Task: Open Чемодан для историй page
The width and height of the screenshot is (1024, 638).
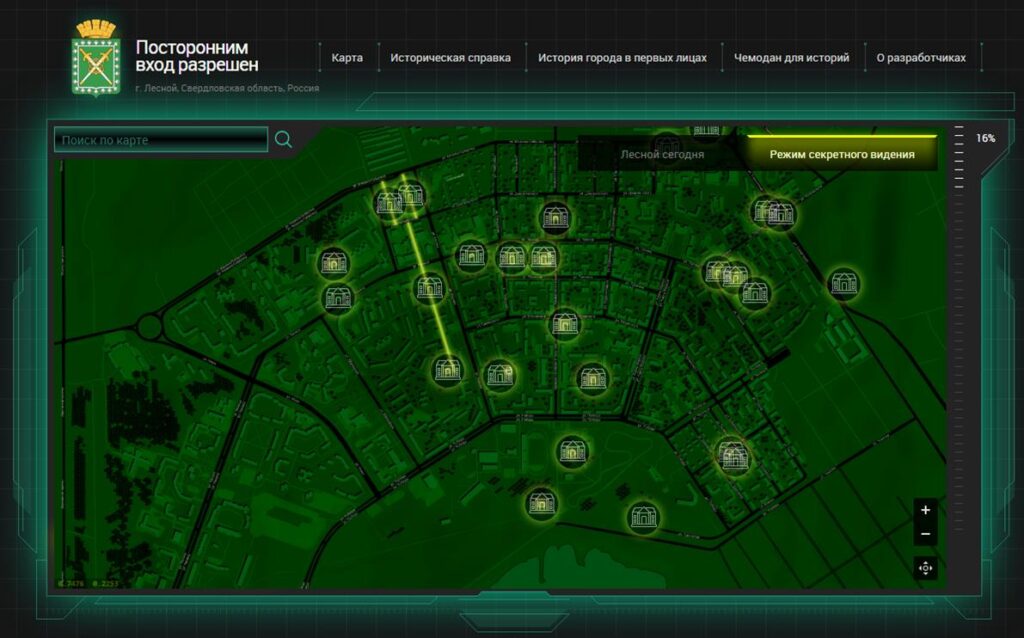Action: 791,58
